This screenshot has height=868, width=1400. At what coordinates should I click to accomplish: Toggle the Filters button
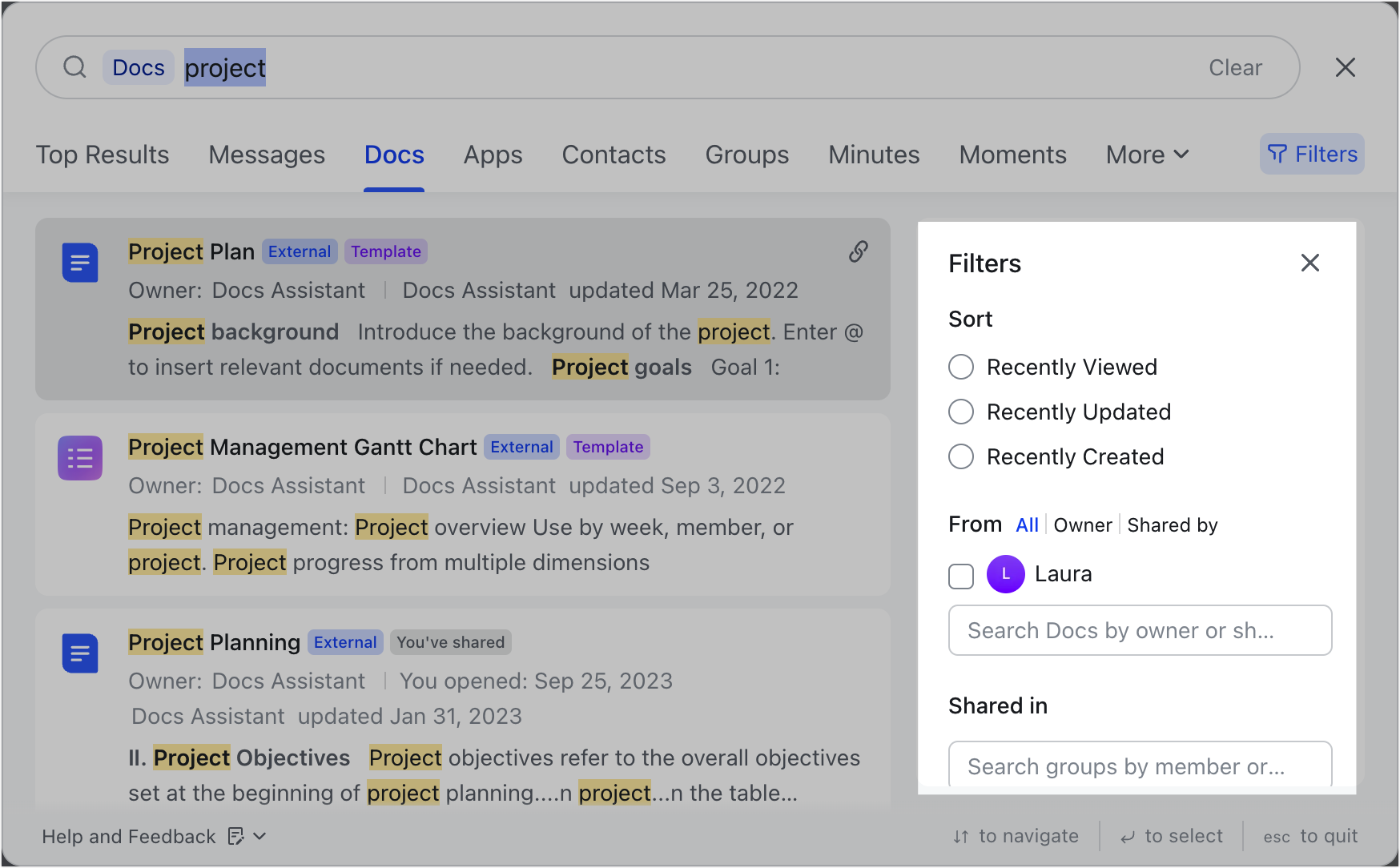(x=1311, y=154)
